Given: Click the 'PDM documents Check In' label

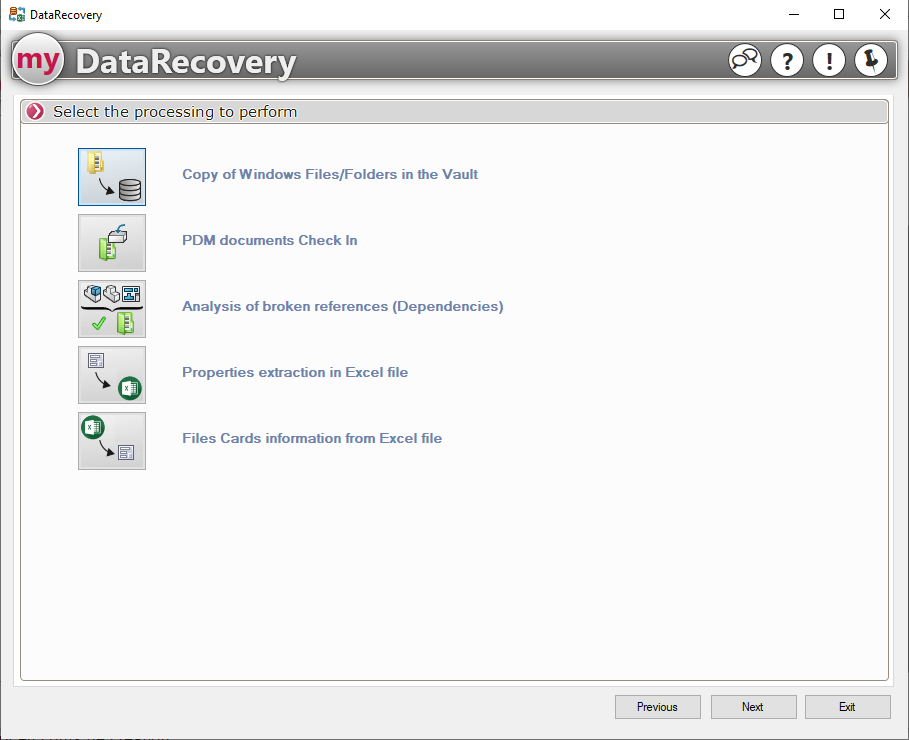Looking at the screenshot, I should (269, 240).
